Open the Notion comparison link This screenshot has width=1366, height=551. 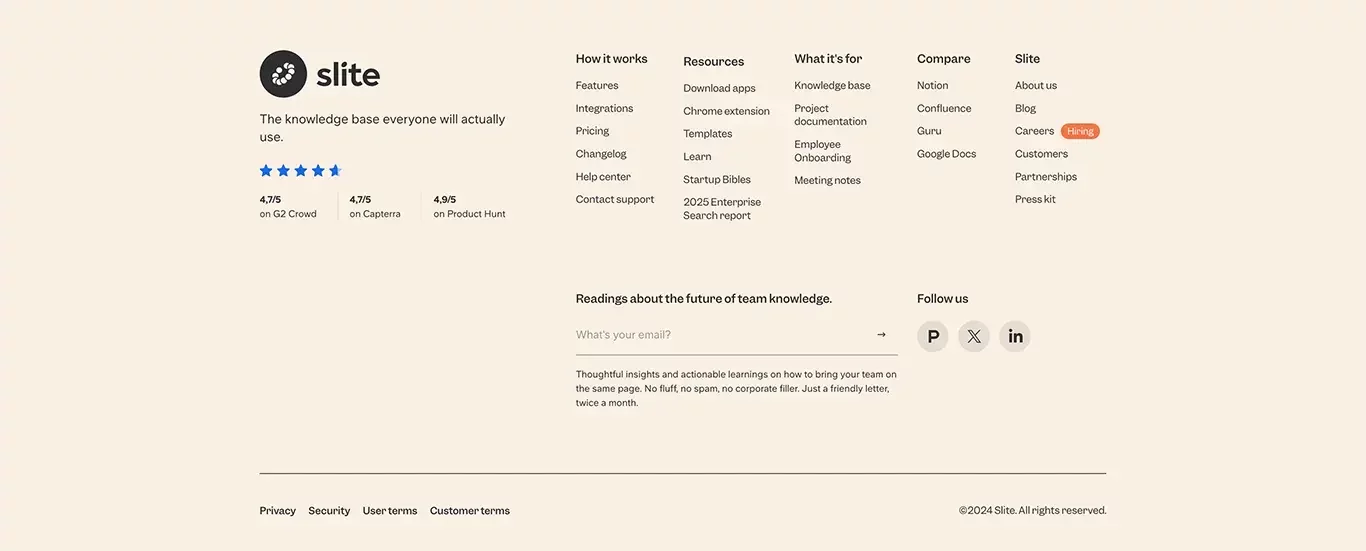click(x=933, y=86)
